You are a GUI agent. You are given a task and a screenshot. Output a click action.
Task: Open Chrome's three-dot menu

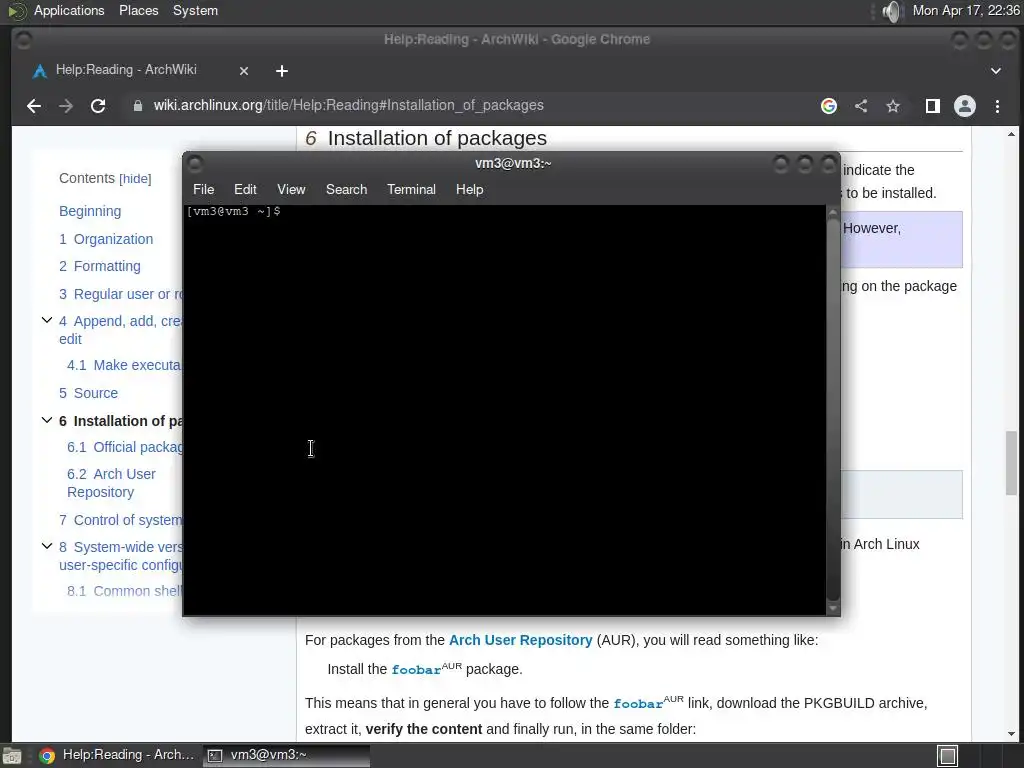point(997,106)
